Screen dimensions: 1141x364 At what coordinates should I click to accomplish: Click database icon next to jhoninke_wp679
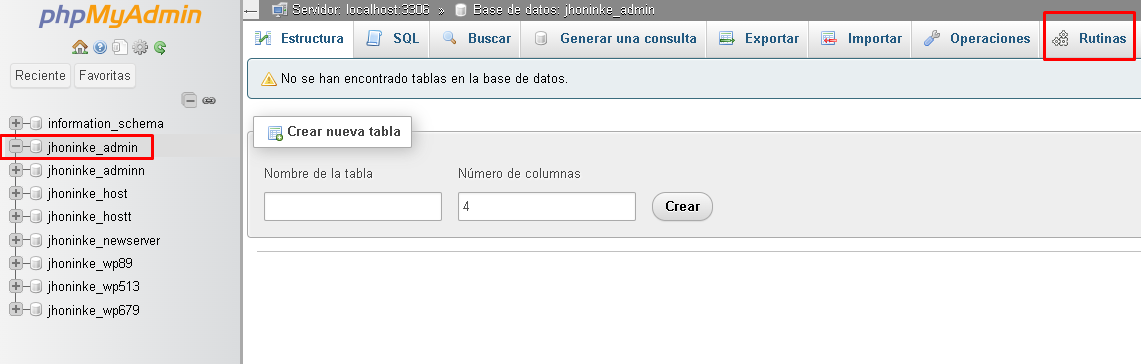tap(36, 310)
